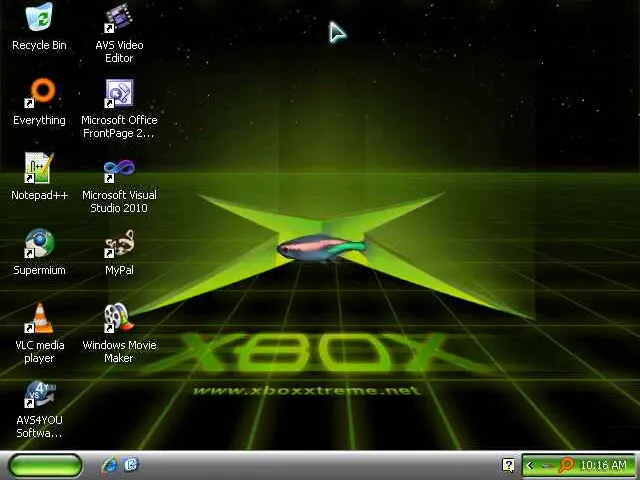The width and height of the screenshot is (640, 480).
Task: Click the Windows Movie Maker shortcut
Action: pos(118,318)
